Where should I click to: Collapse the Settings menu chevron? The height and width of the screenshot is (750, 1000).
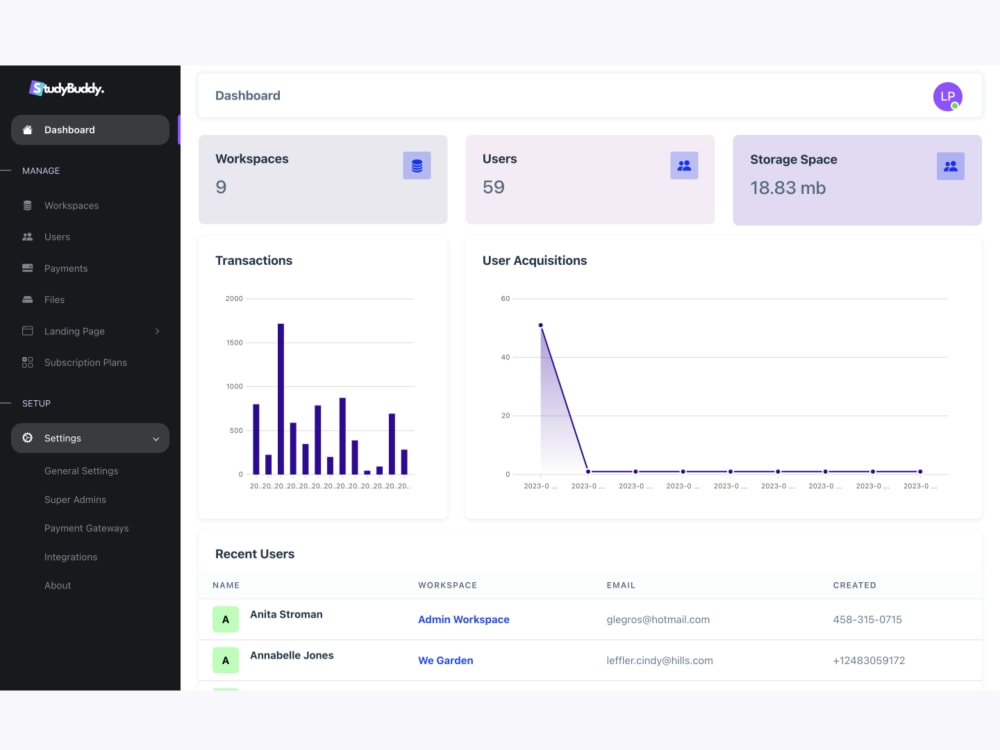156,439
